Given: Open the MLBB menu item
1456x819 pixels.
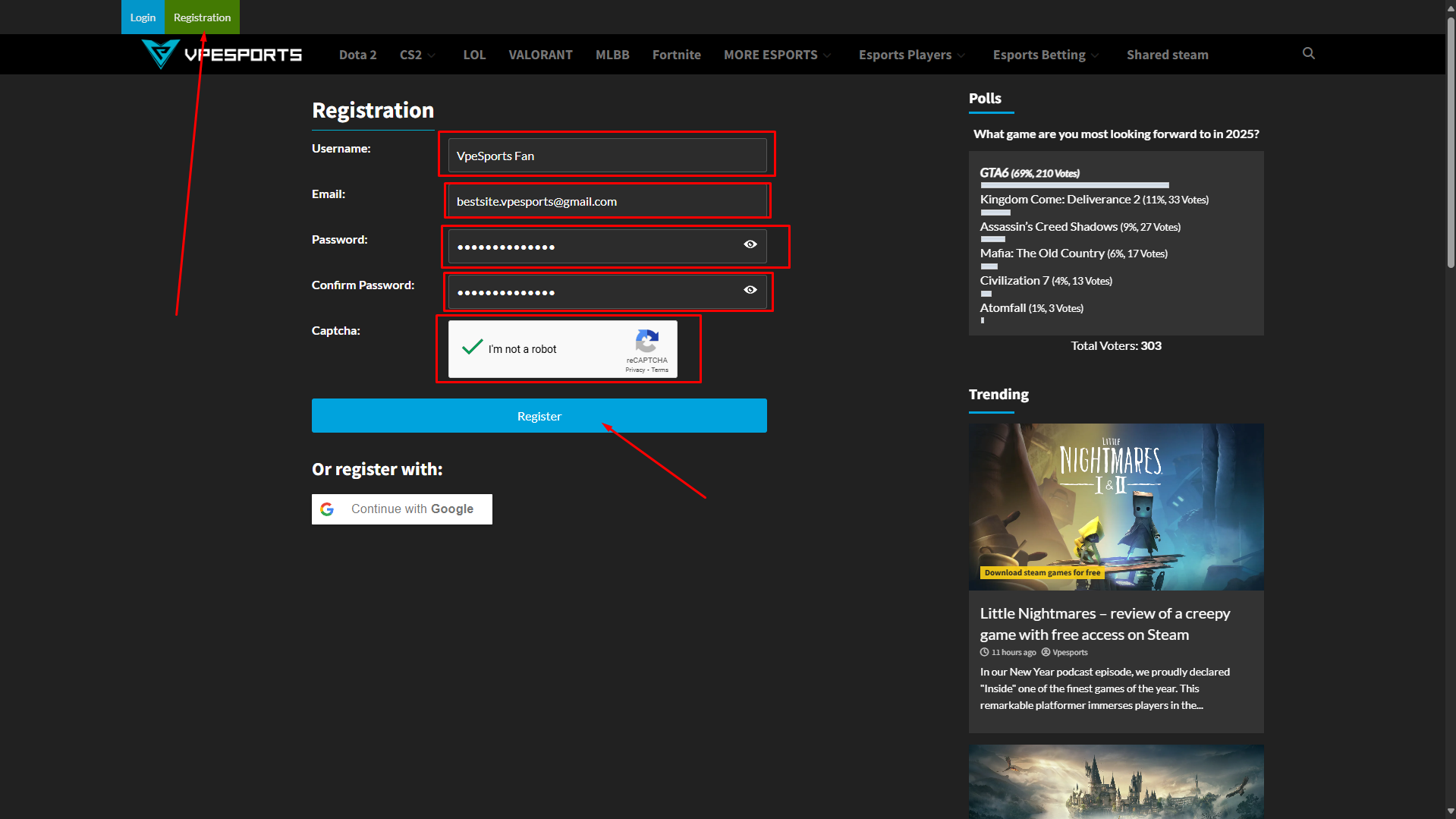Looking at the screenshot, I should (612, 55).
